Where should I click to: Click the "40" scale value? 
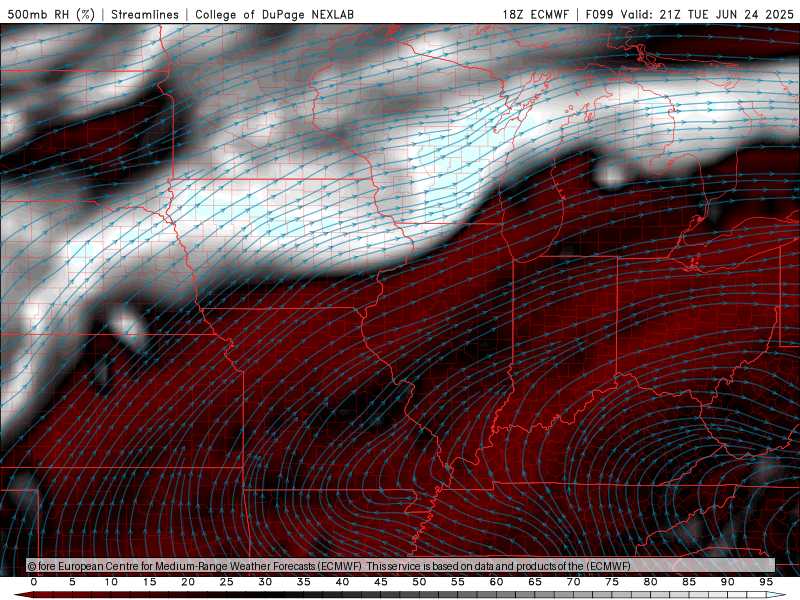coord(342,582)
